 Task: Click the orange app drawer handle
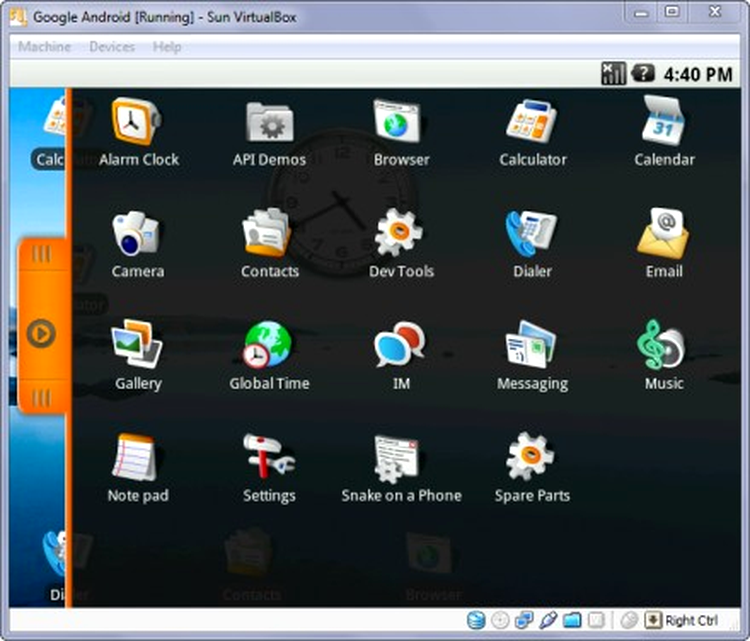(42, 326)
